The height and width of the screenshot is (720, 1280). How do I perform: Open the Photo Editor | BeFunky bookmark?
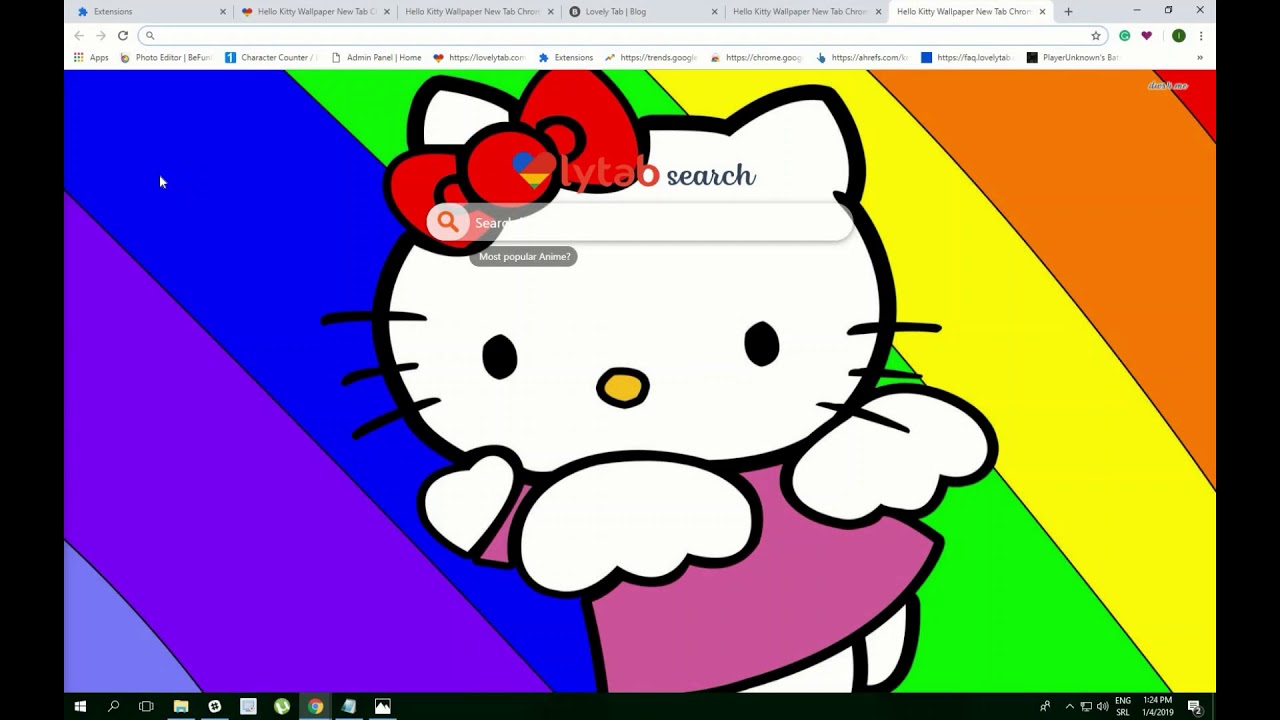[166, 58]
